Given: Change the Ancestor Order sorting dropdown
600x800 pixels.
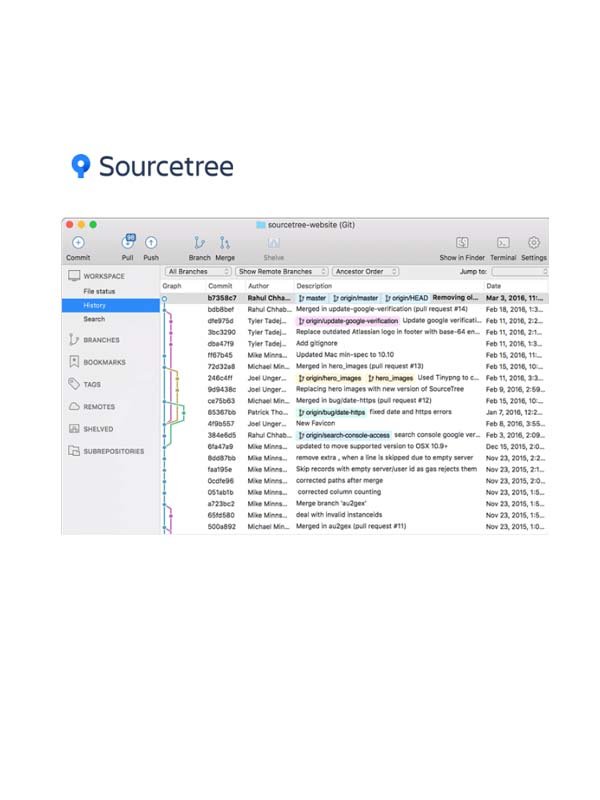Looking at the screenshot, I should pos(365,271).
